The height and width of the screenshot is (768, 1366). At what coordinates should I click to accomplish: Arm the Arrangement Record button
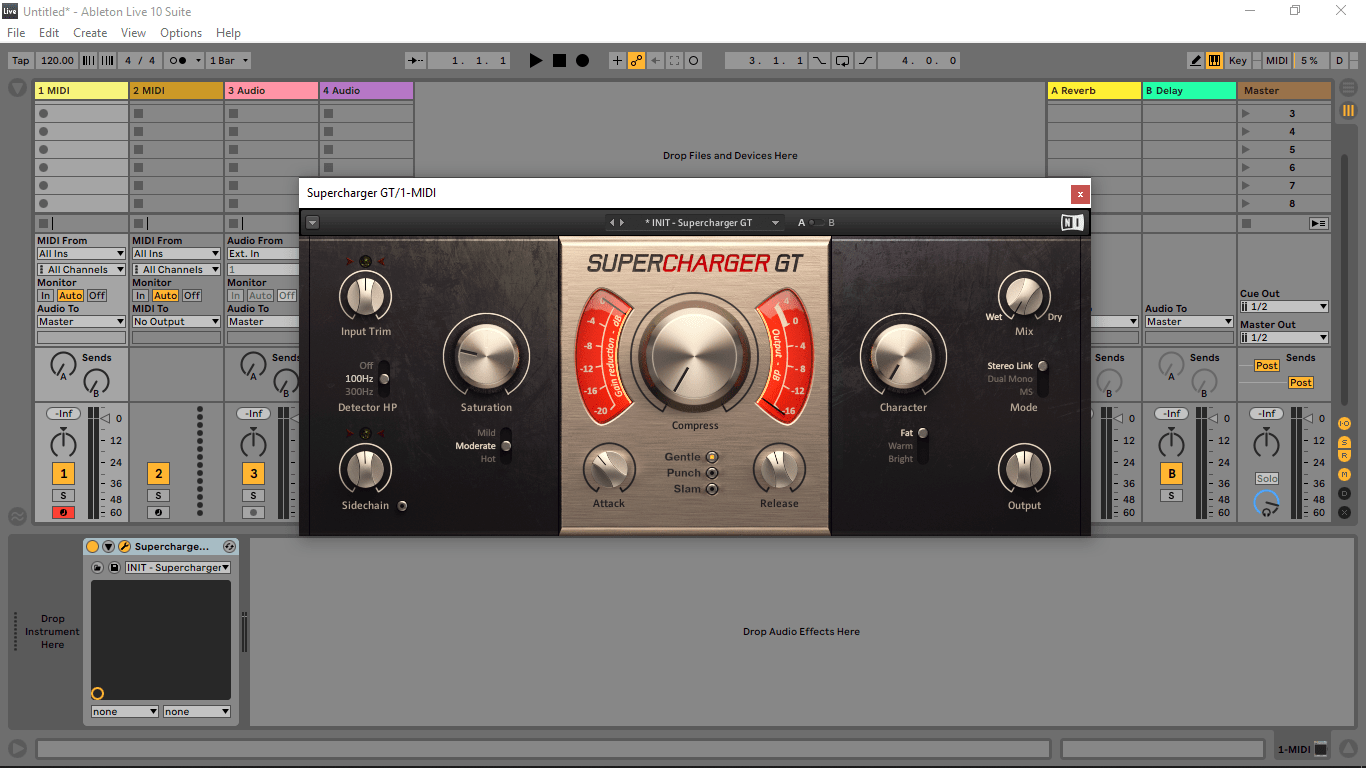click(582, 61)
